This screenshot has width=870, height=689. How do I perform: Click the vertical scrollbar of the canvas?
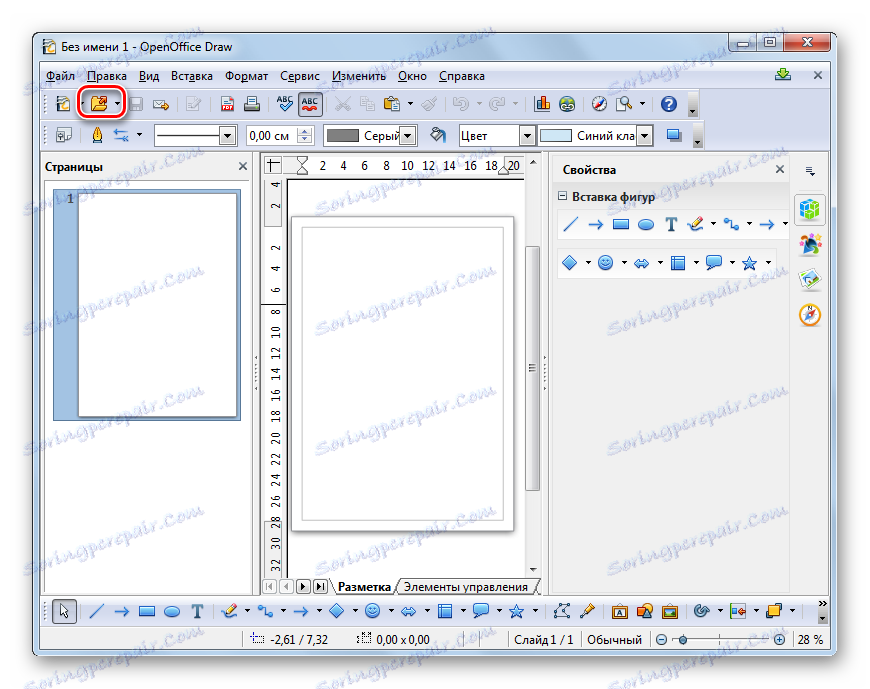pyautogui.click(x=533, y=368)
